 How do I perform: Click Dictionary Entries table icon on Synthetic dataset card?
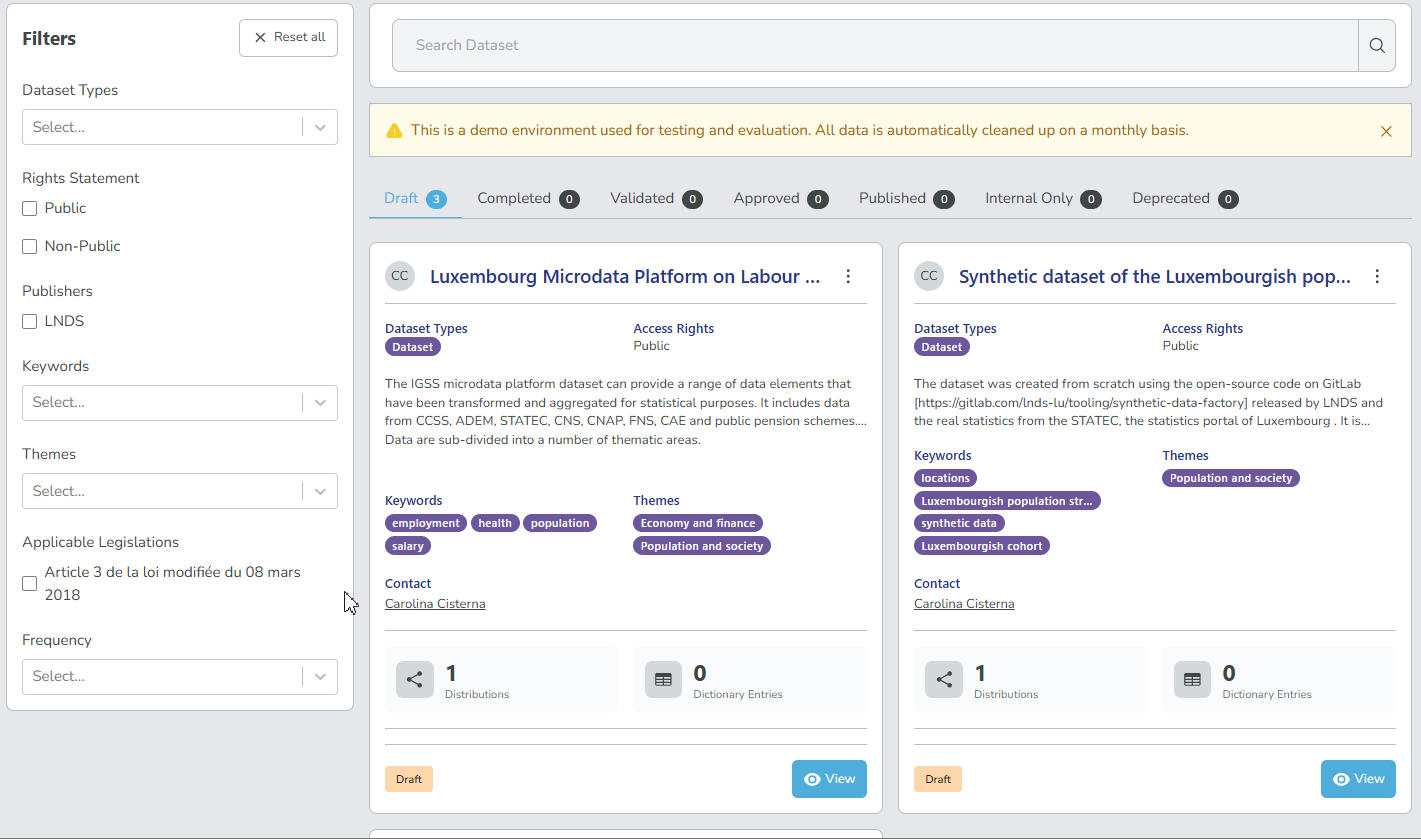(x=1192, y=679)
